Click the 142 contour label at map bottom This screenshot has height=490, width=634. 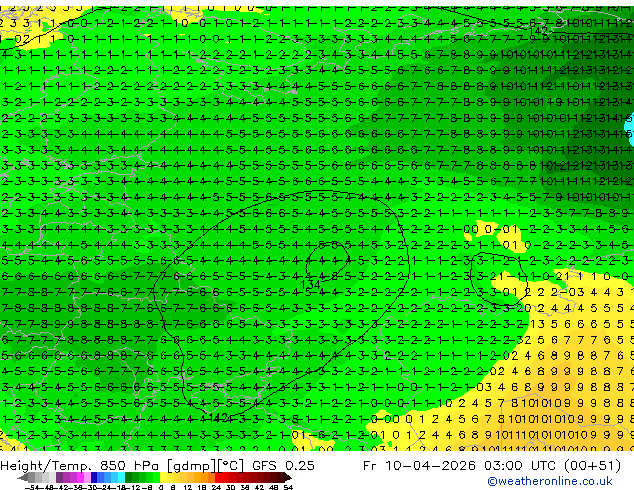(x=219, y=418)
